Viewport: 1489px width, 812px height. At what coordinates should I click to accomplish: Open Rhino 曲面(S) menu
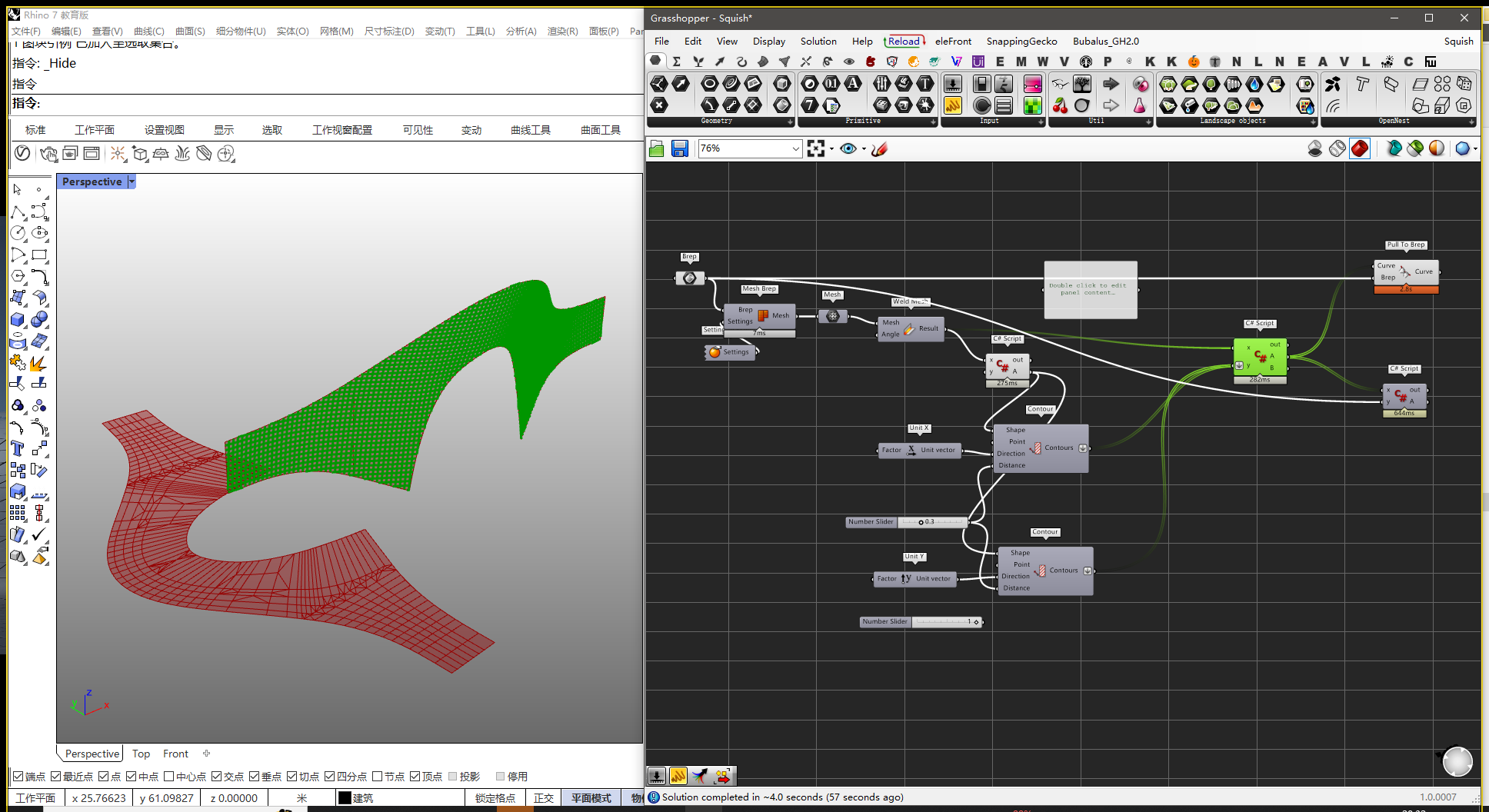click(190, 31)
